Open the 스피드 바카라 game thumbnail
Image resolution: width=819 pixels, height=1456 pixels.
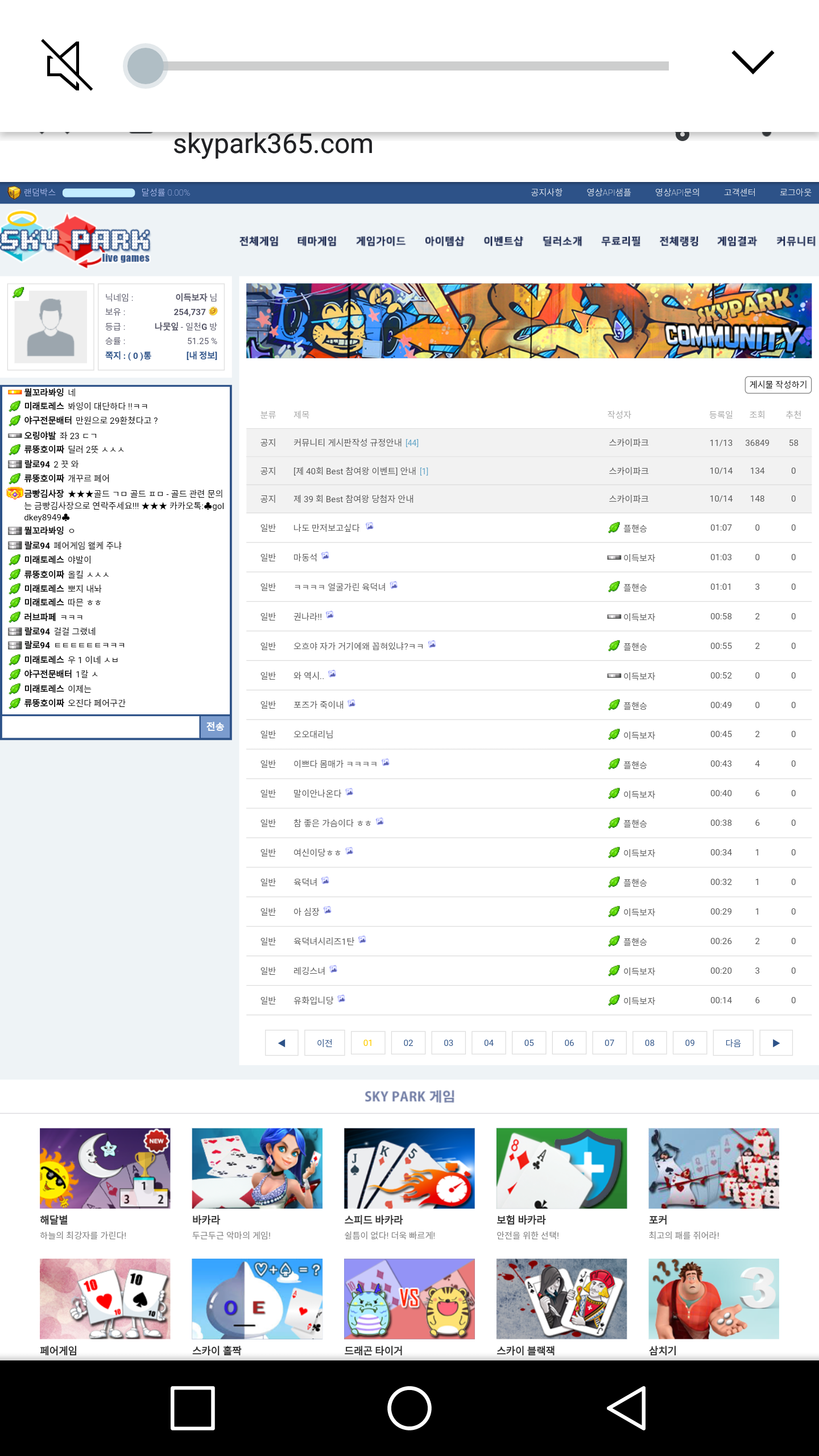click(x=409, y=1168)
